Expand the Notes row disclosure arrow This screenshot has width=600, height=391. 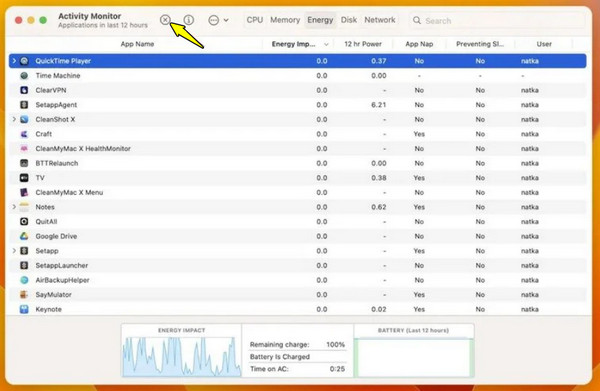click(x=14, y=207)
